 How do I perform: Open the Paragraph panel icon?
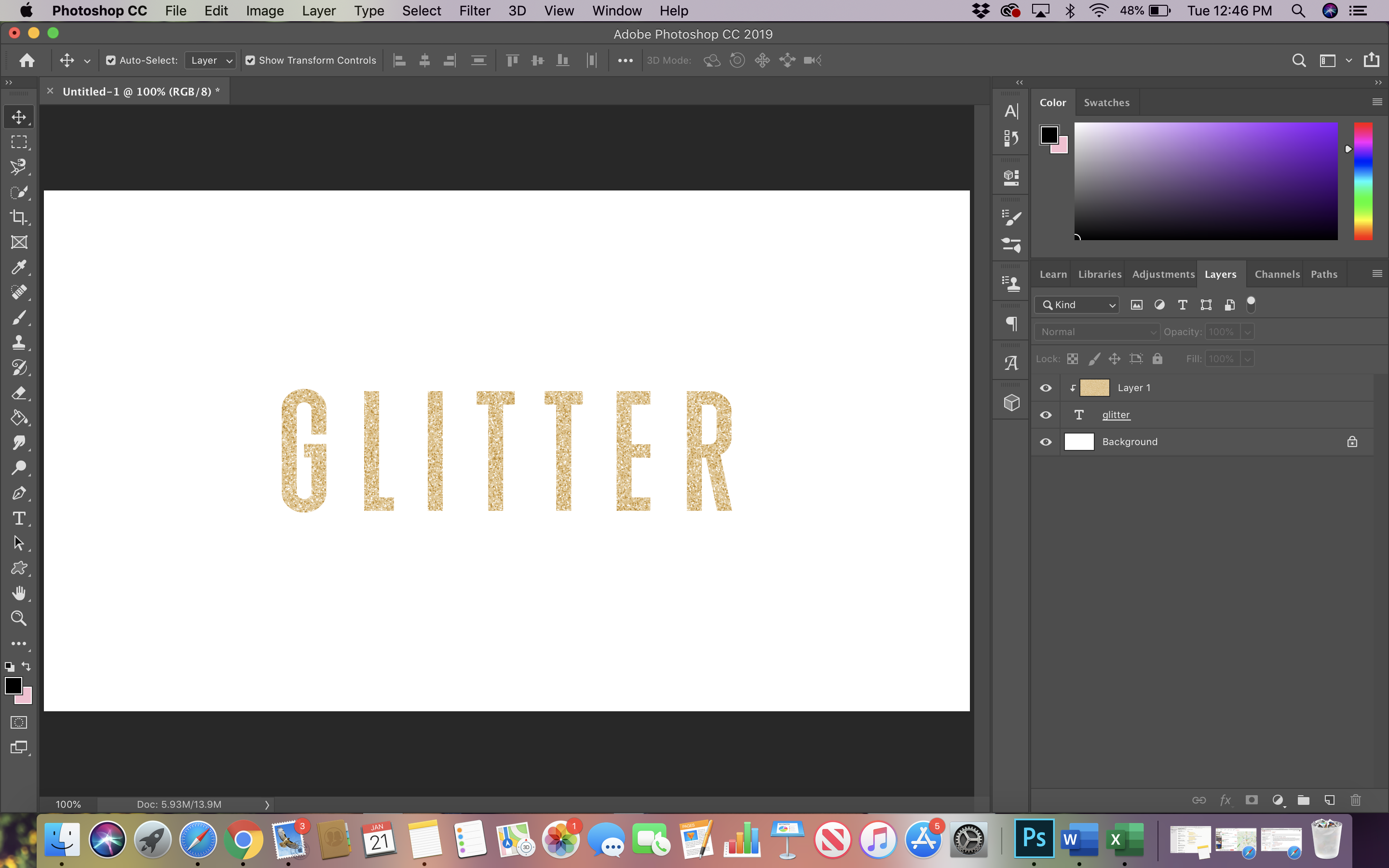(x=1011, y=324)
